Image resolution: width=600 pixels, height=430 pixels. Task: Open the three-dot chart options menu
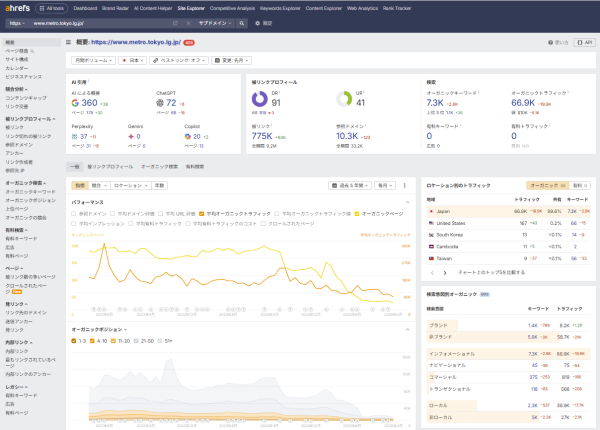point(406,185)
